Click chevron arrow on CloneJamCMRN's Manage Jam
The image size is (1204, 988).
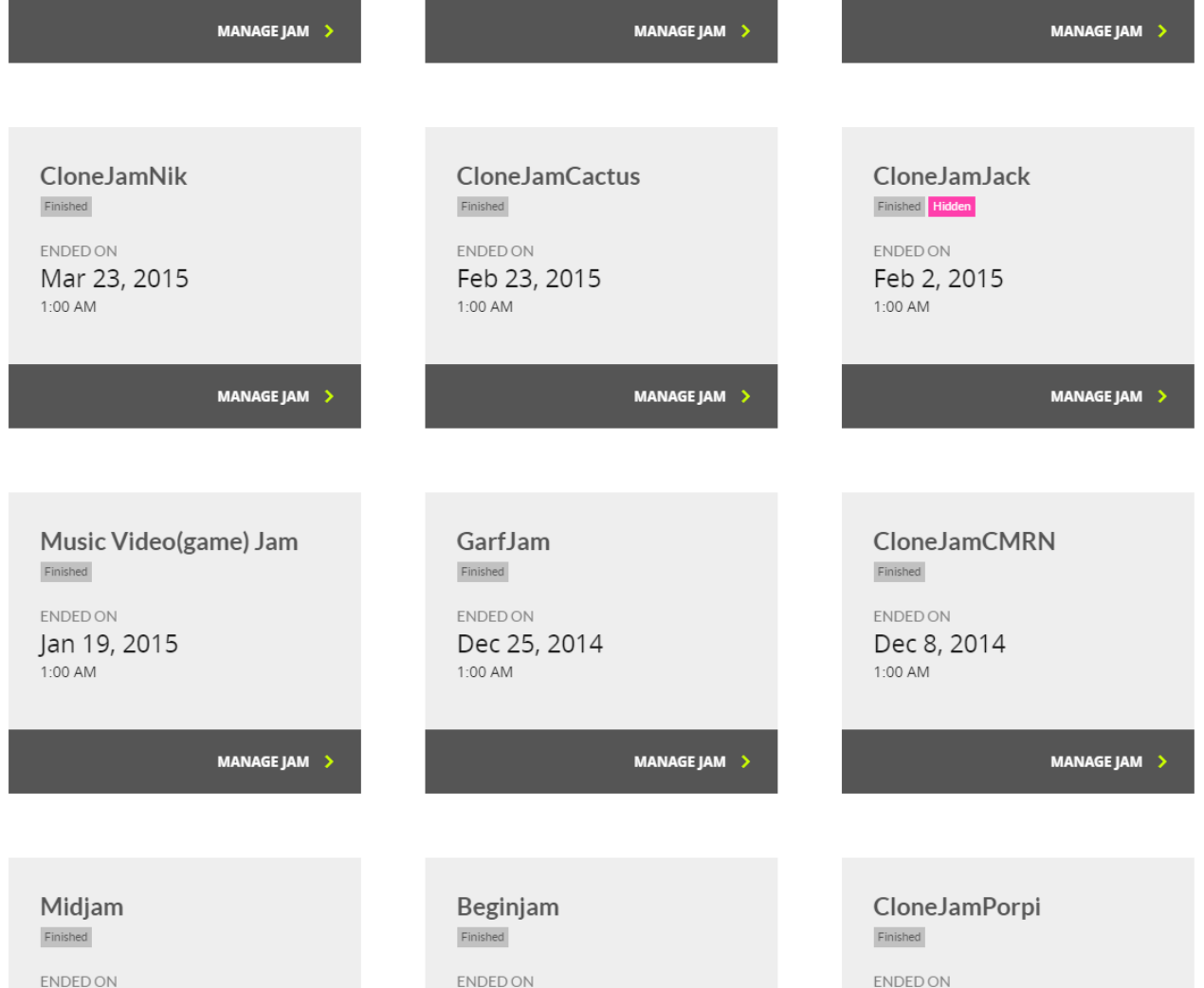[1162, 761]
